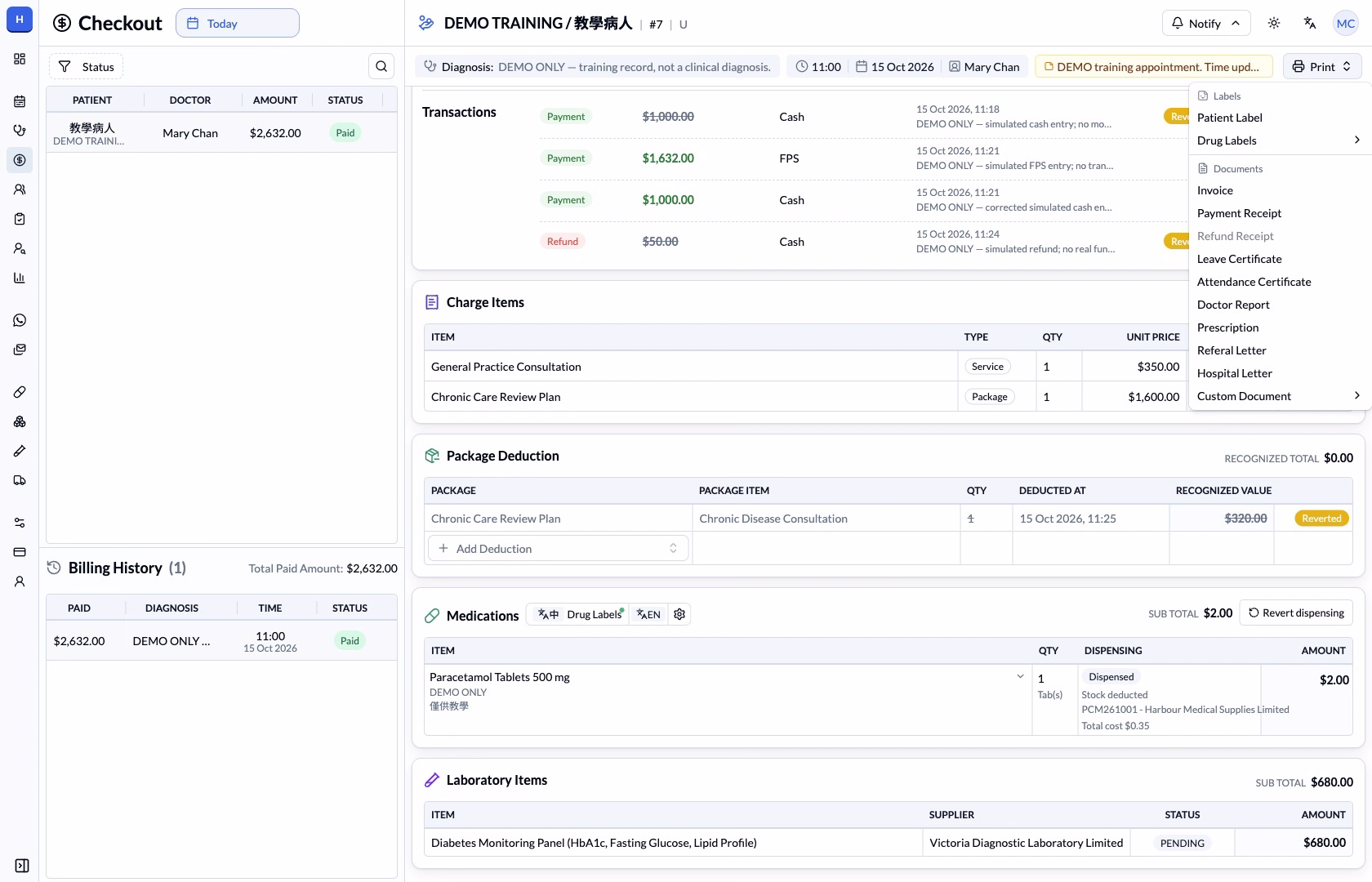Toggle the light/dark theme sun icon
This screenshot has width=1372, height=882.
[x=1274, y=23]
